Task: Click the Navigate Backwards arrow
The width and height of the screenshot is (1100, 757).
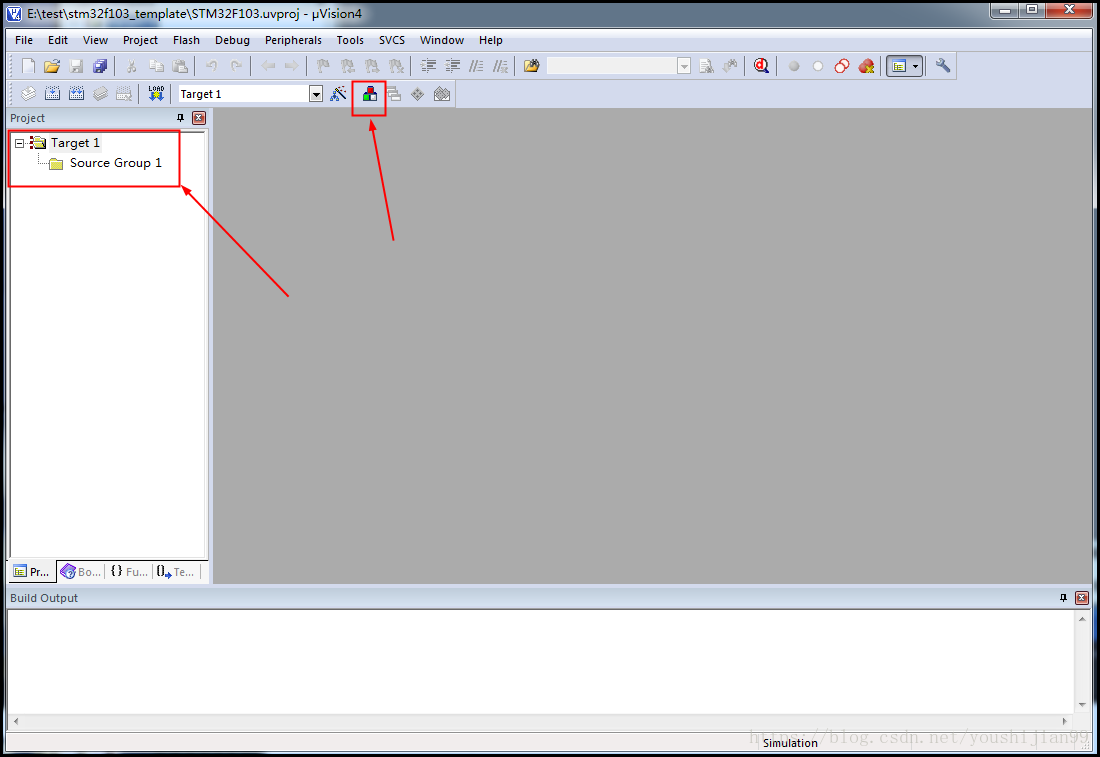Action: pyautogui.click(x=268, y=66)
